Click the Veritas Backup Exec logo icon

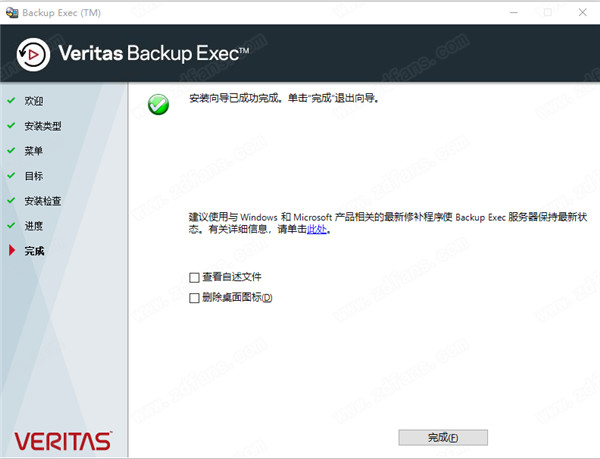coord(33,54)
